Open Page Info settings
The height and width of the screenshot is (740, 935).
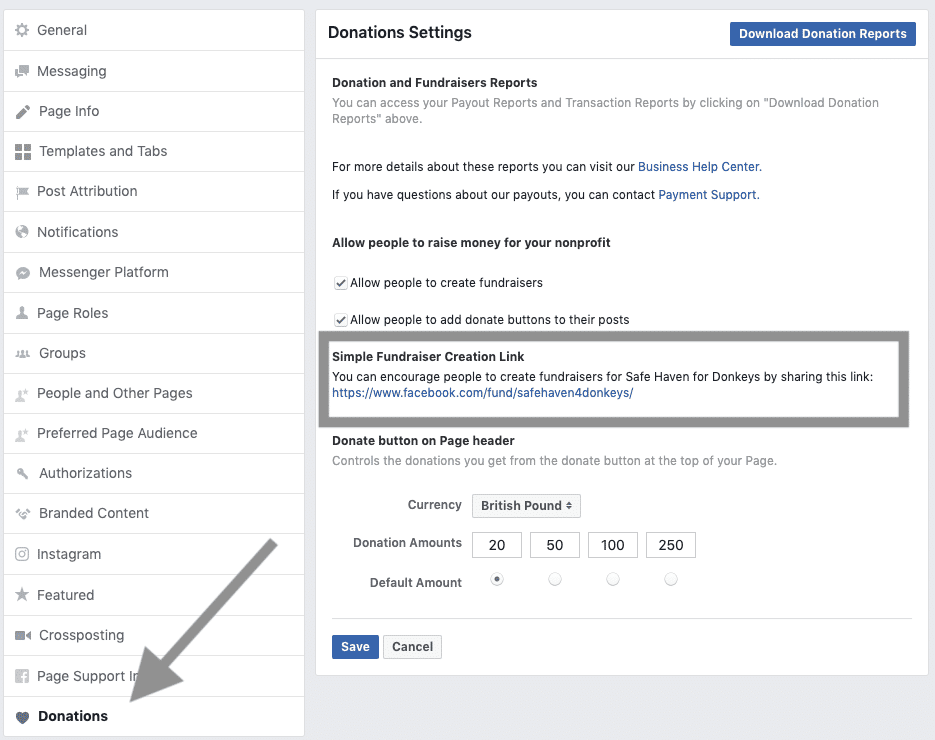[x=154, y=112]
